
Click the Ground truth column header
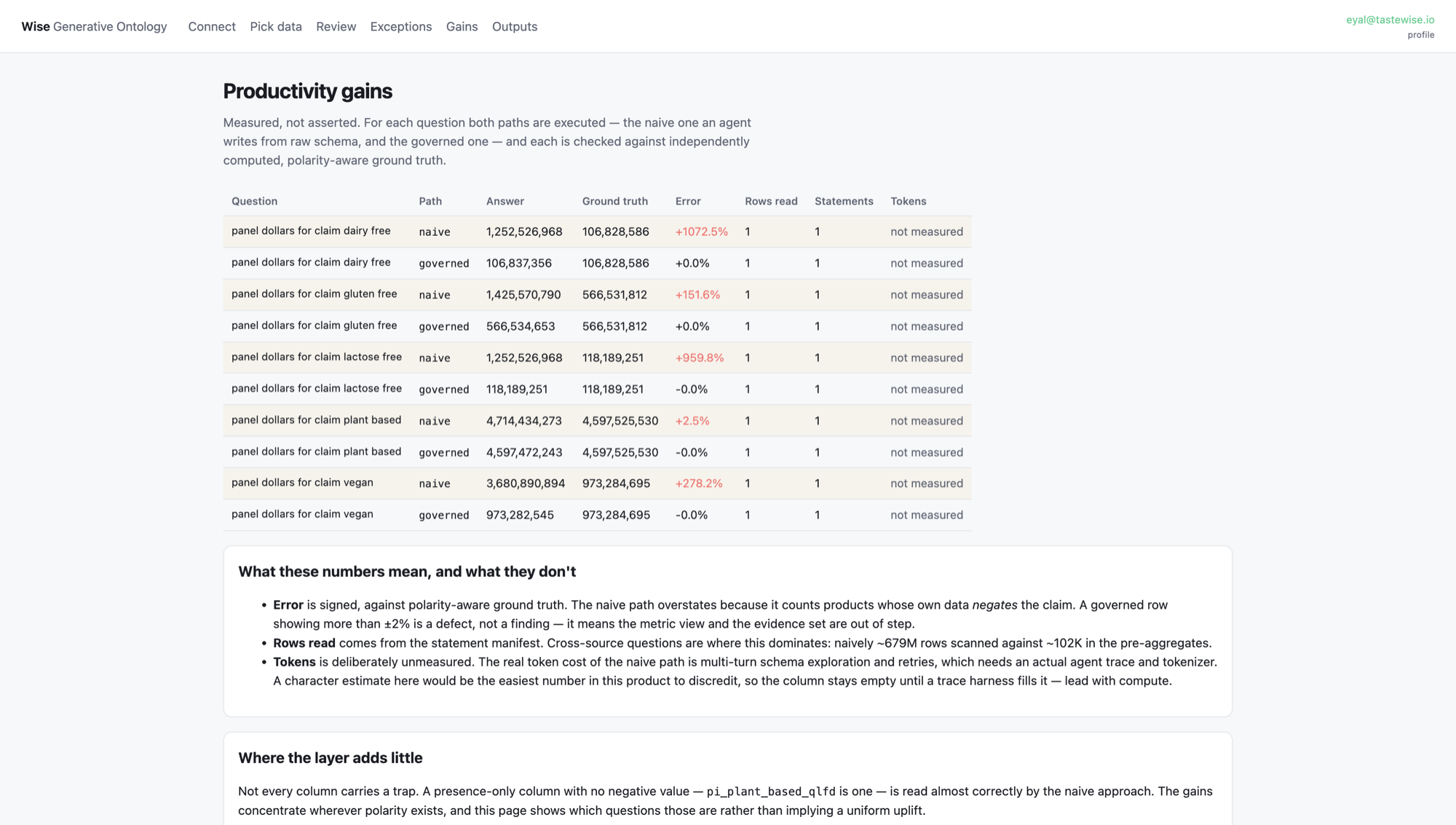614,201
